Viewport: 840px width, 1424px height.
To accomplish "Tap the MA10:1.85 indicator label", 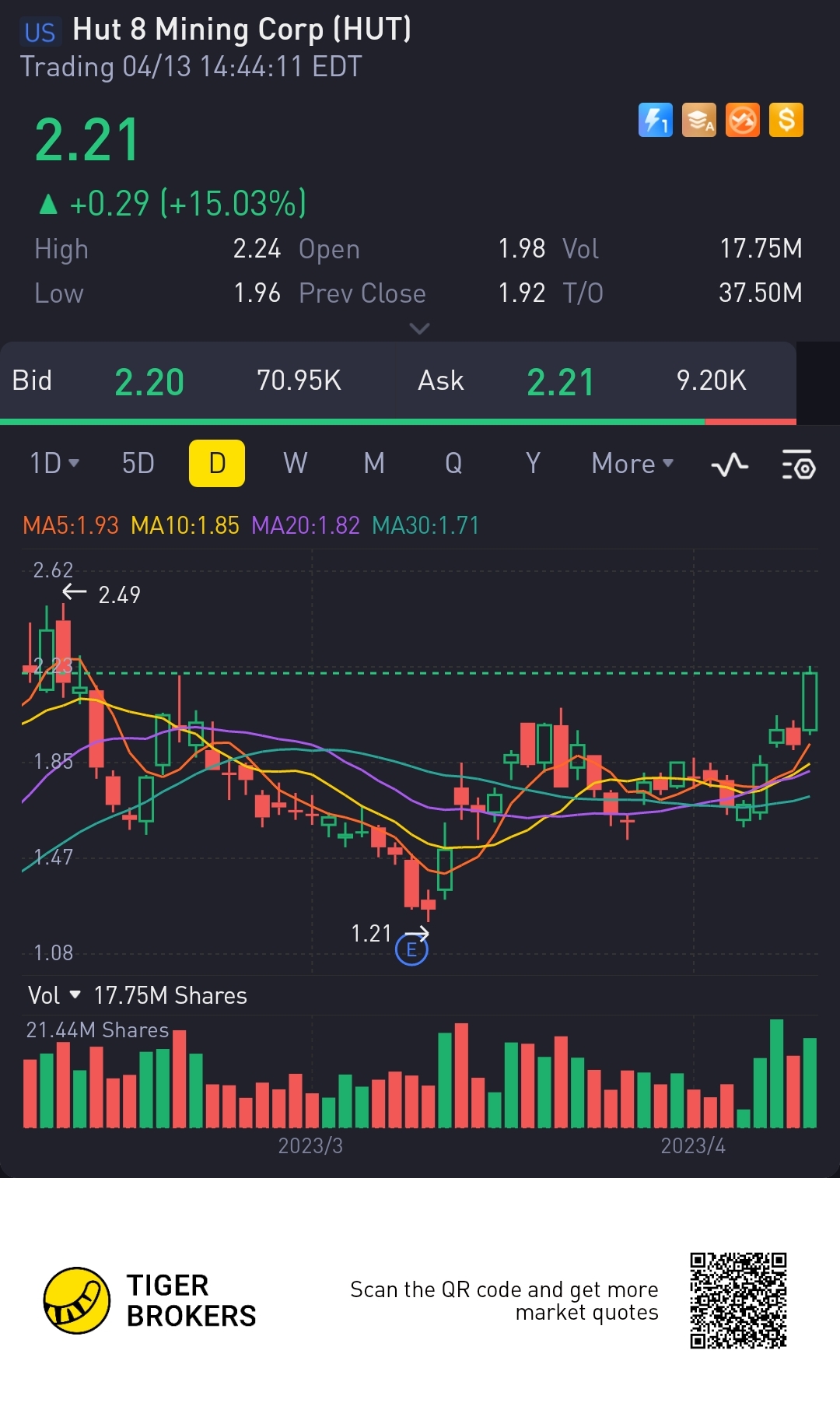I will pyautogui.click(x=185, y=525).
